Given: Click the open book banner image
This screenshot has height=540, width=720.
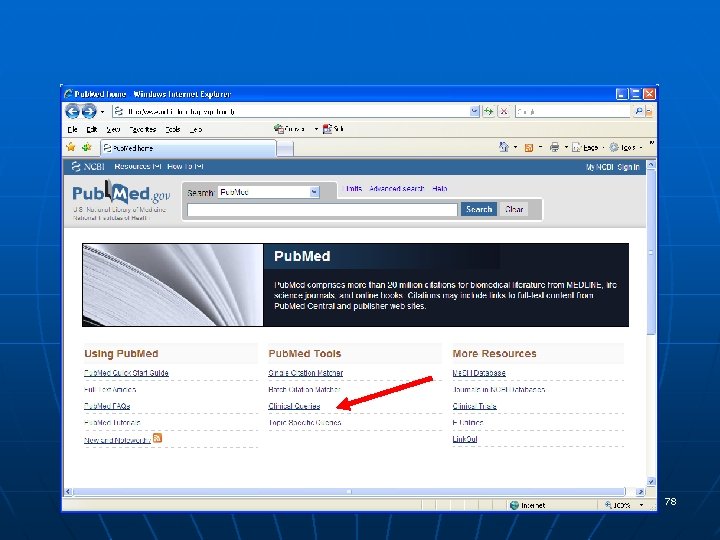Looking at the screenshot, I should (x=173, y=285).
